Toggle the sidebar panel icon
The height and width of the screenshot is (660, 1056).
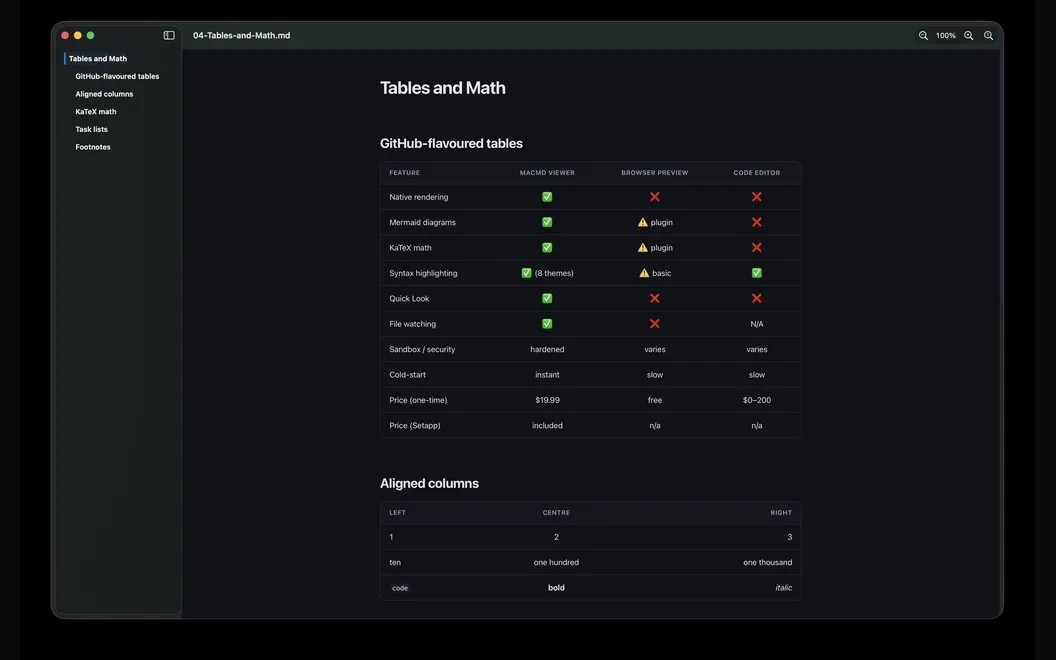pos(169,35)
